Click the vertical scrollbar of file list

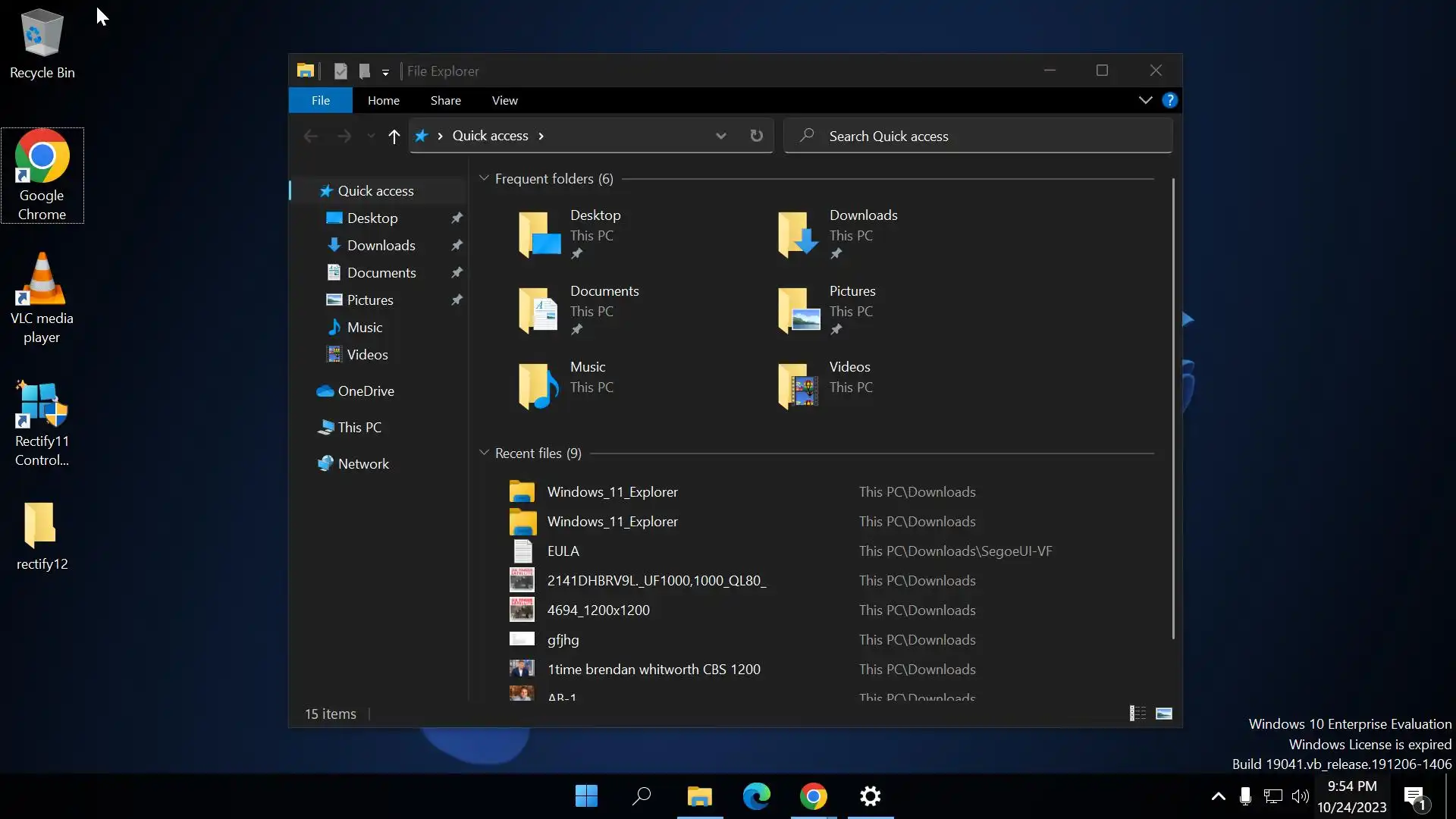pos(1173,409)
